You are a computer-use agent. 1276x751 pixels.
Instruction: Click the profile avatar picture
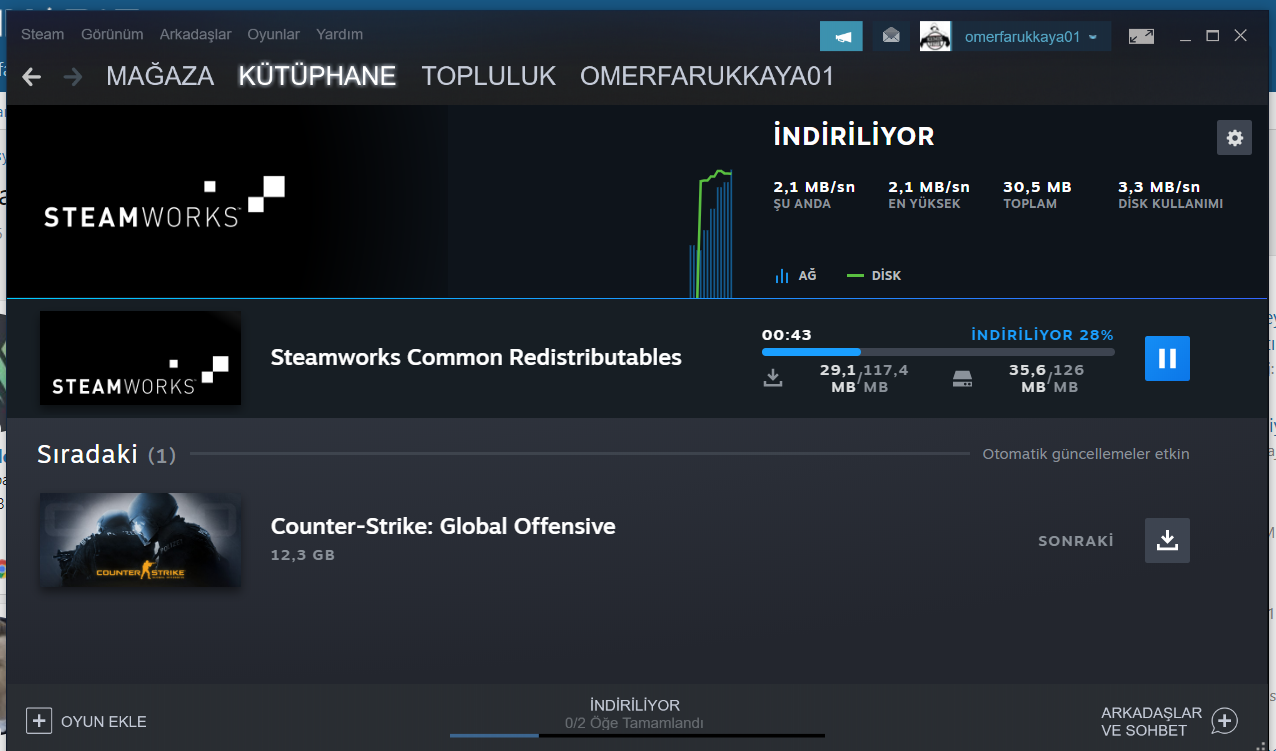click(935, 36)
